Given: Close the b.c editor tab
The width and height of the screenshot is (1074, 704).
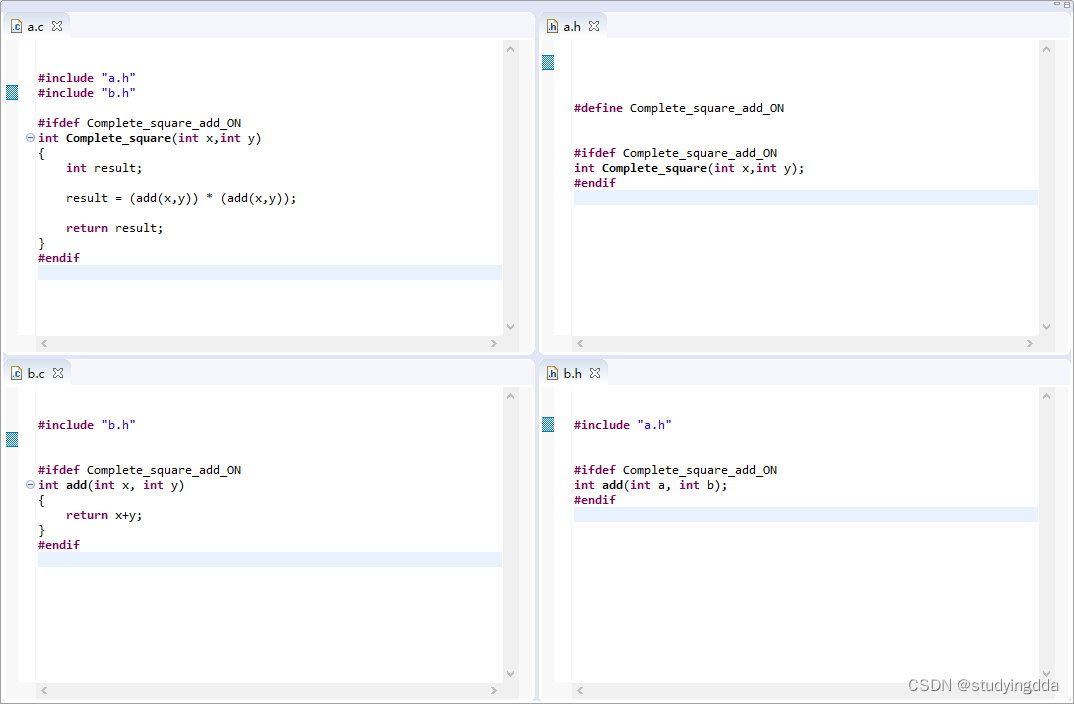Looking at the screenshot, I should coord(58,373).
